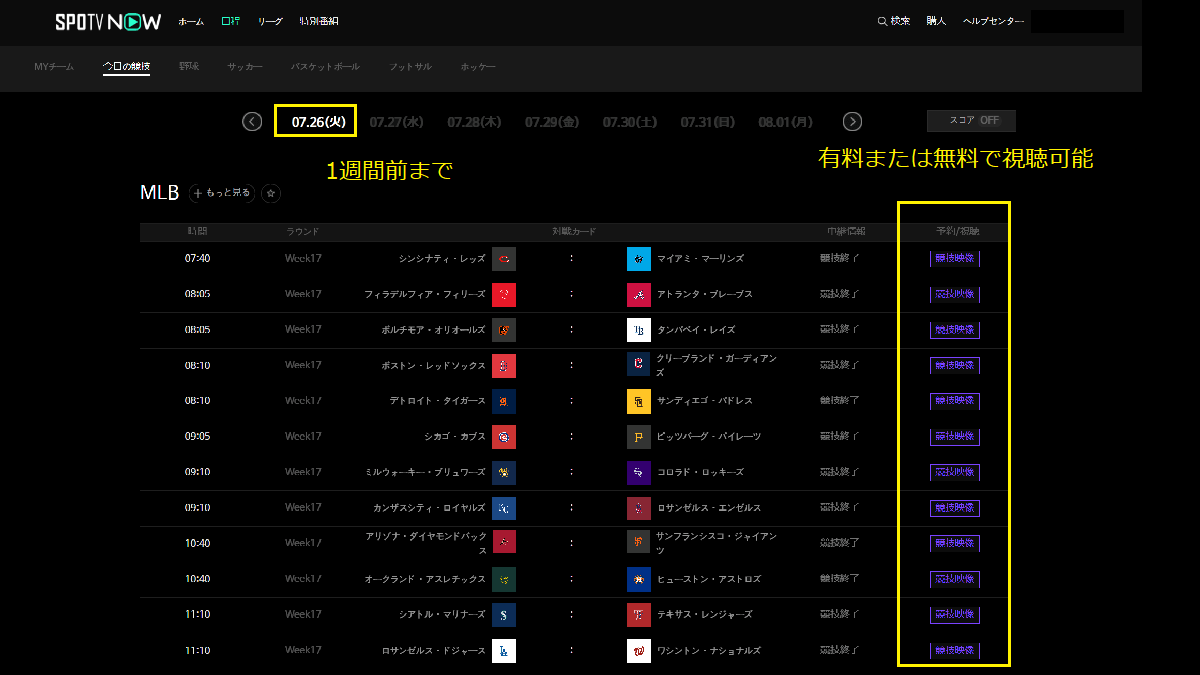
Task: Click the San Francisco Giants logo
Action: point(639,543)
